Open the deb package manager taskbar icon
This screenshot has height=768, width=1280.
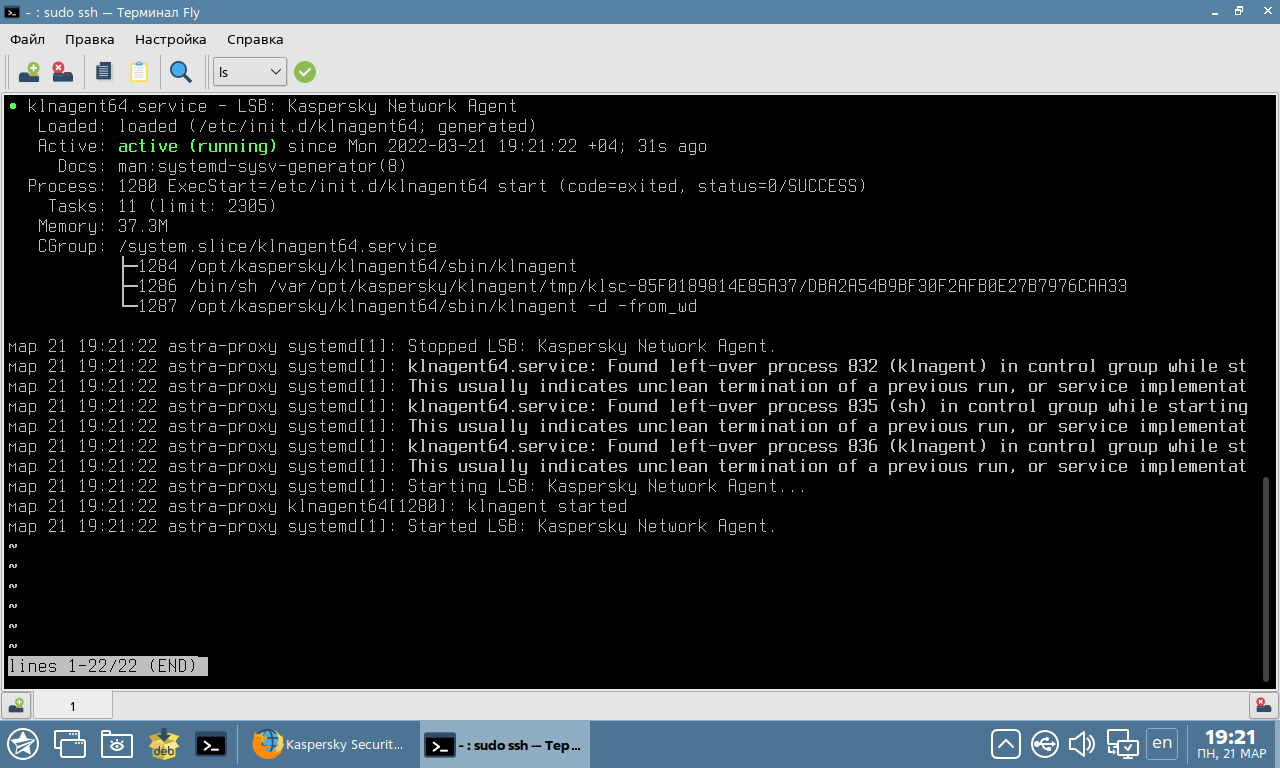tap(163, 744)
